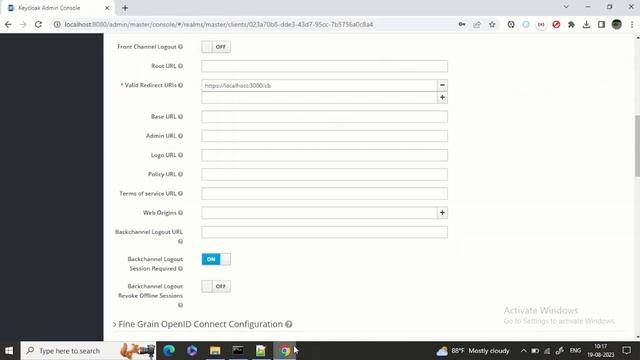
Task: Click the Policy URL help icon
Action: click(x=180, y=174)
